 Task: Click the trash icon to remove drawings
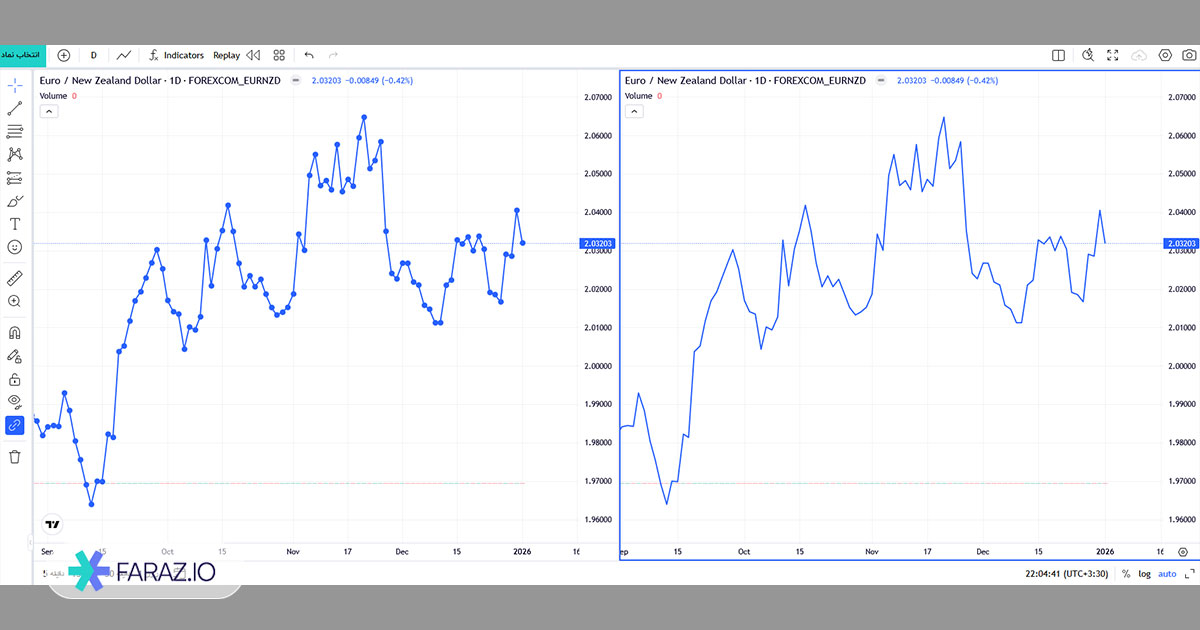(x=15, y=457)
